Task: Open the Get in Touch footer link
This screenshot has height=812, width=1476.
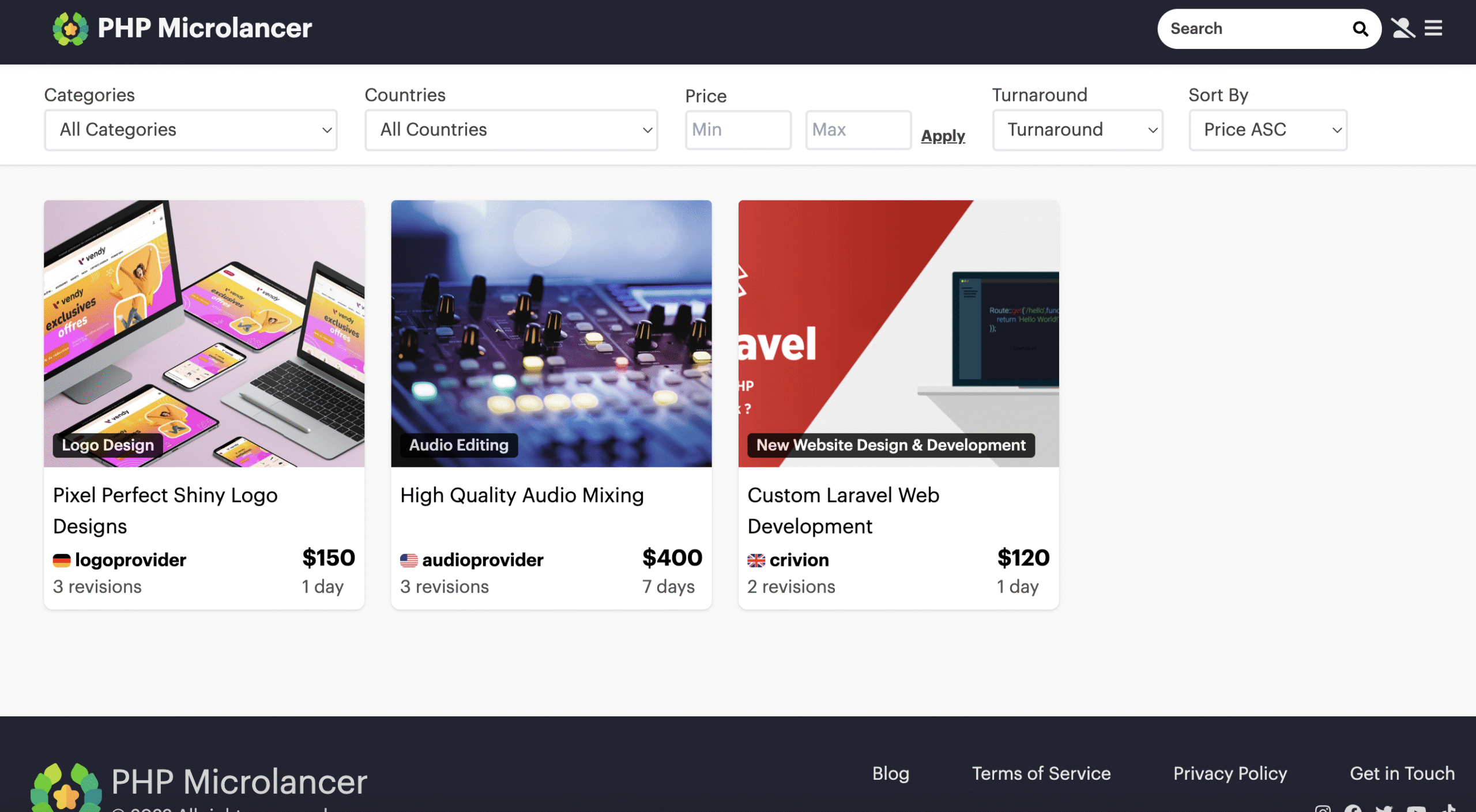Action: click(1402, 773)
